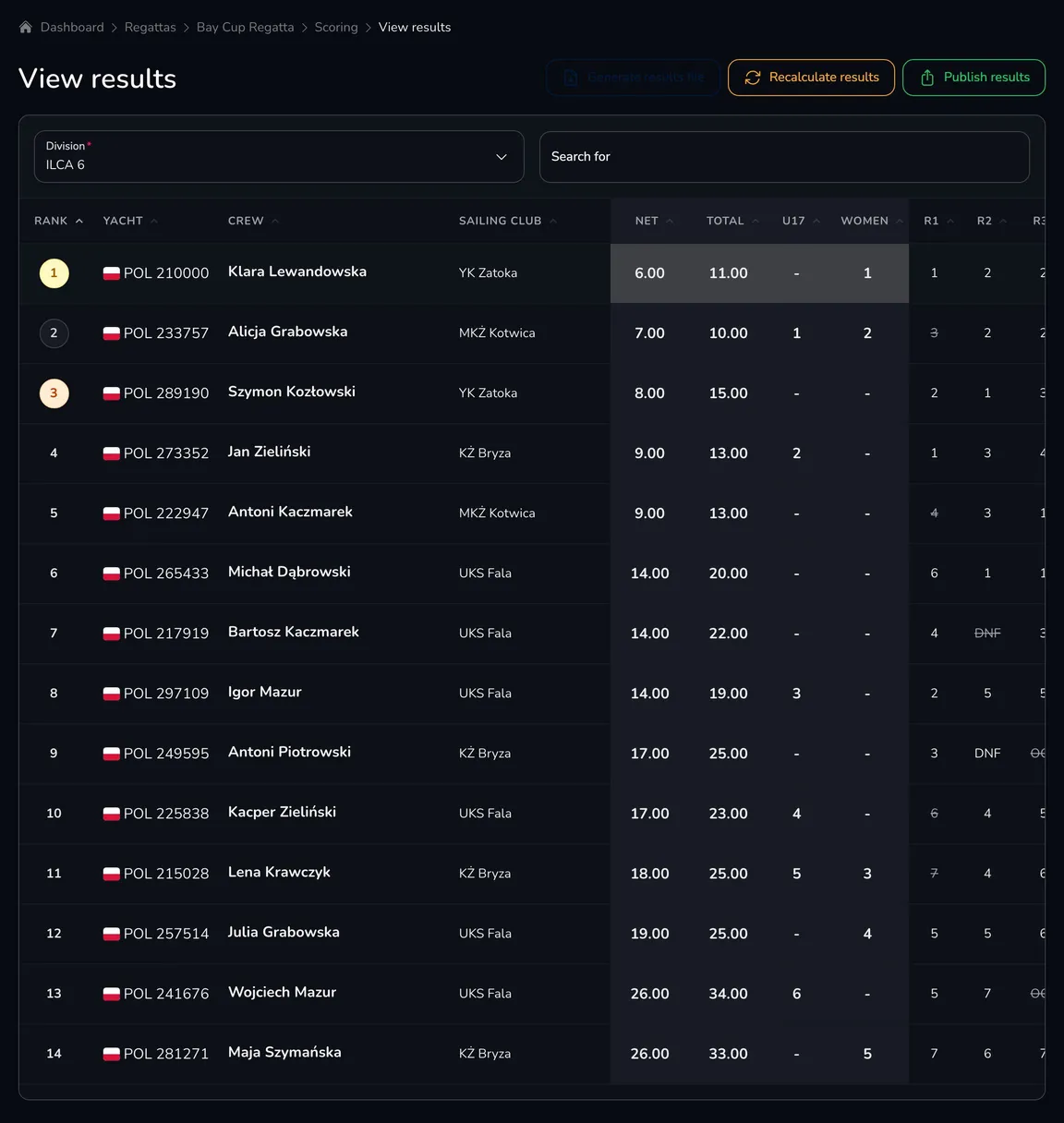Sort the table by the U17 column

801,221
